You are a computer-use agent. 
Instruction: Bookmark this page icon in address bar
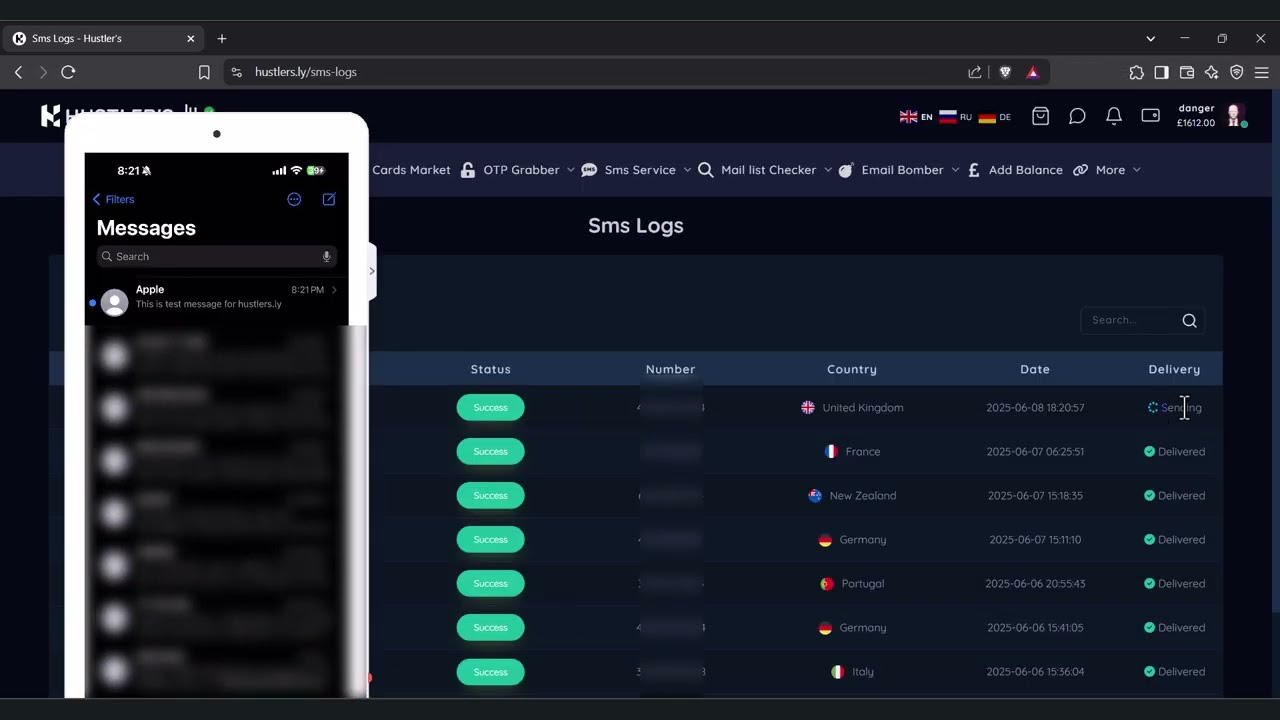click(x=204, y=72)
